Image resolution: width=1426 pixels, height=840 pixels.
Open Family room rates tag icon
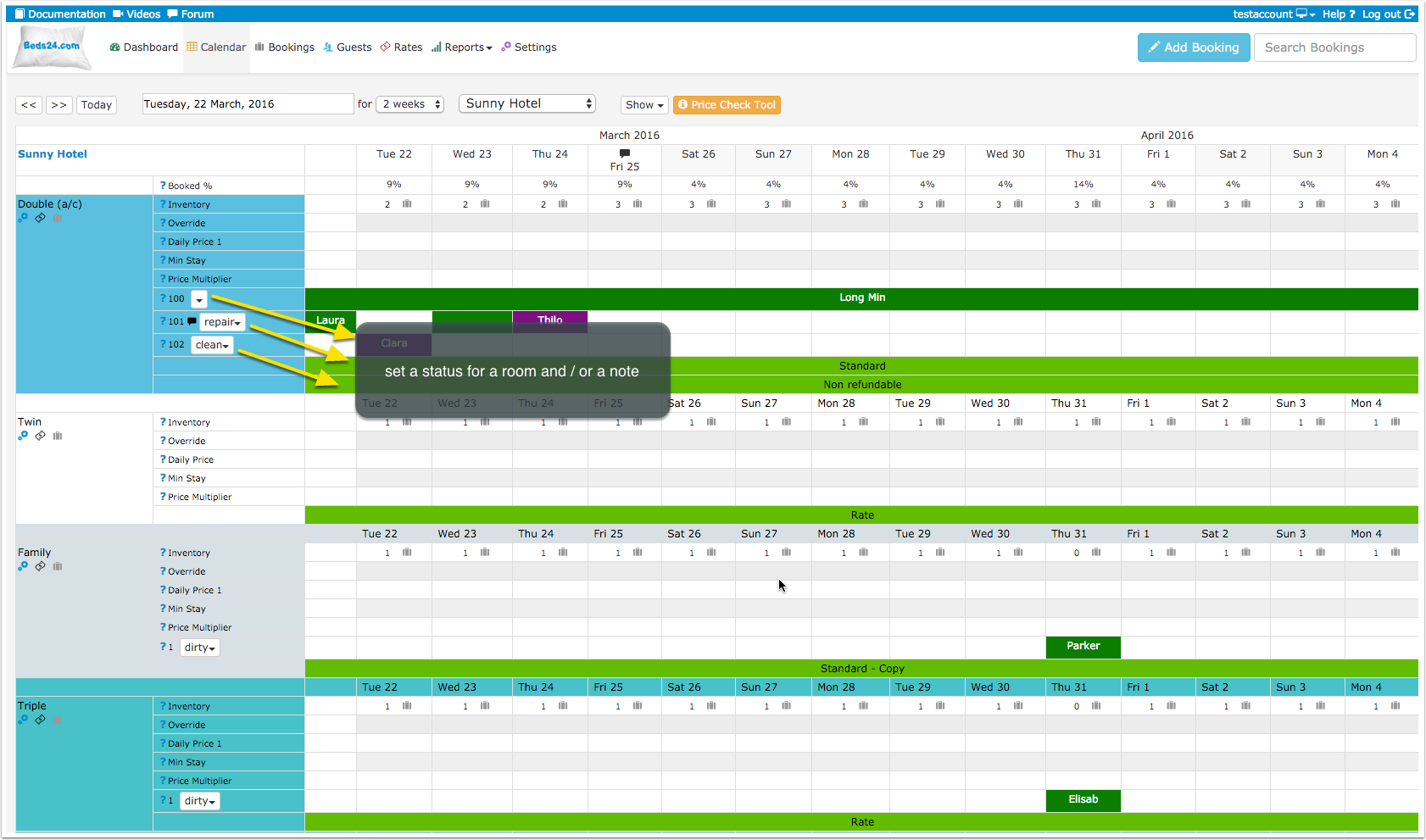(x=40, y=566)
